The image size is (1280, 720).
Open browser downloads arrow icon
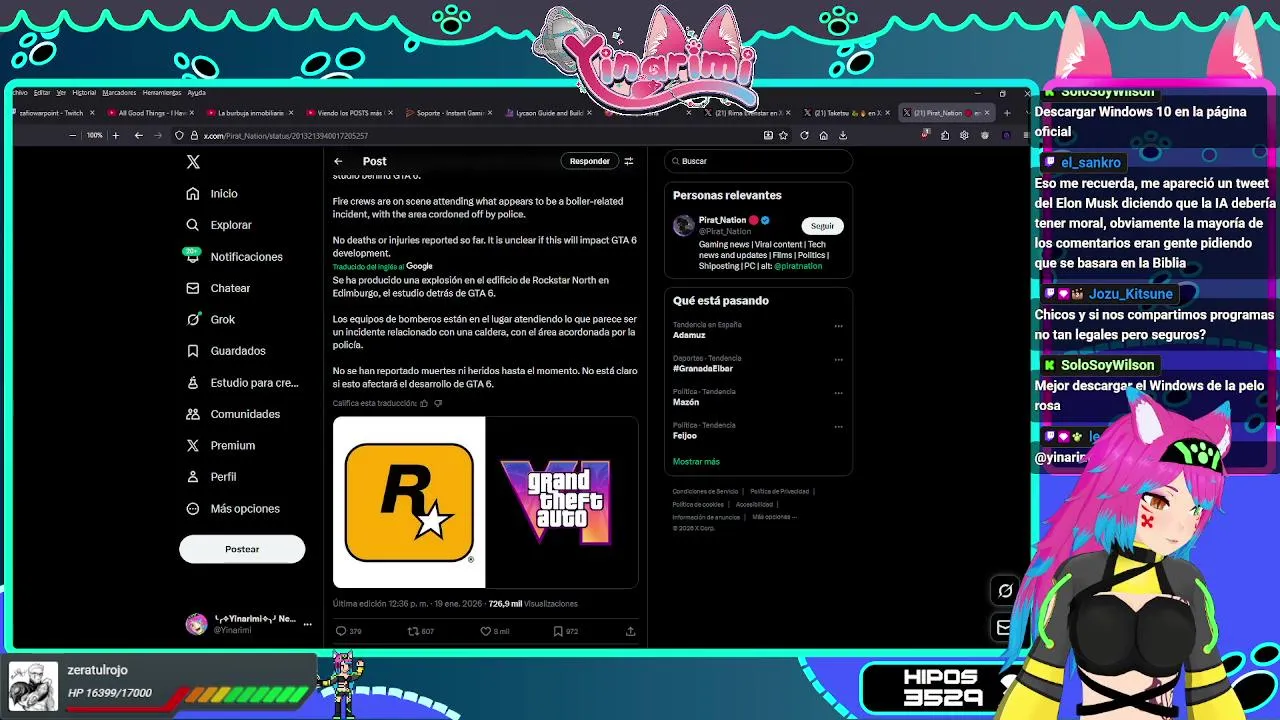coord(843,136)
